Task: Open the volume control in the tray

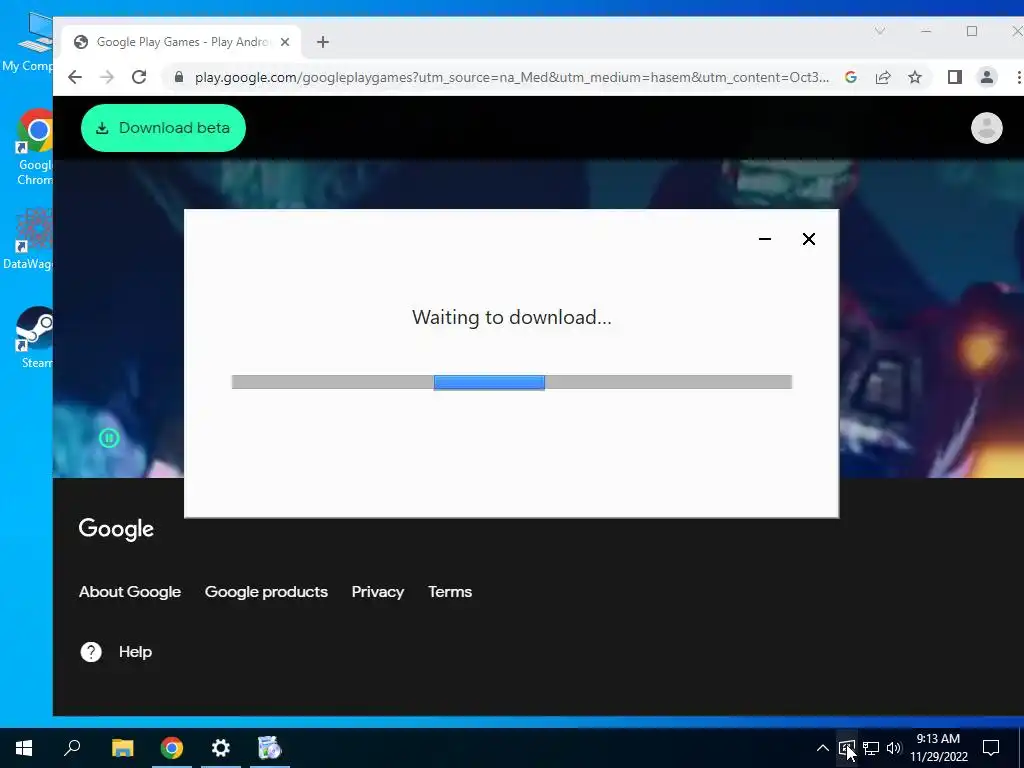Action: click(x=893, y=748)
